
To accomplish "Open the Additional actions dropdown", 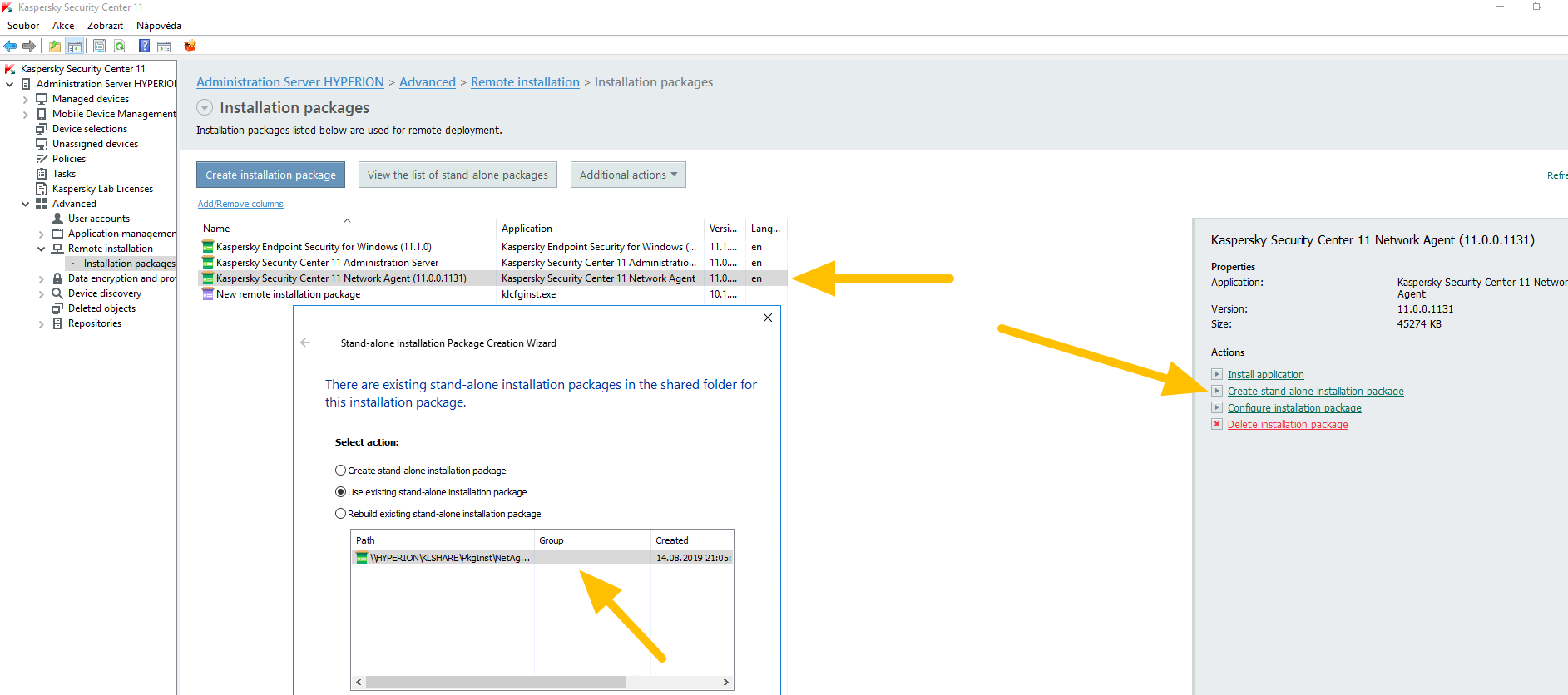I will [628, 175].
